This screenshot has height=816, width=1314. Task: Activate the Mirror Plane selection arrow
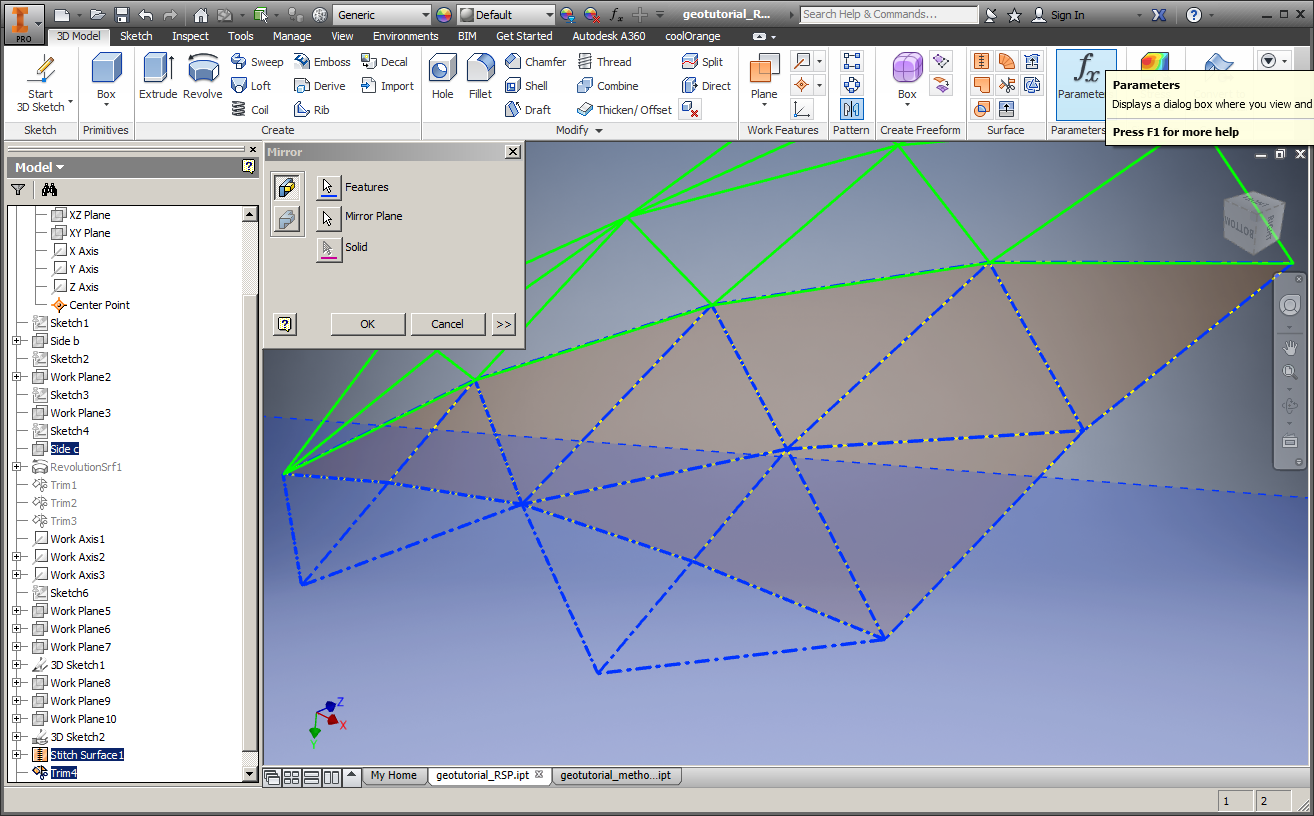[x=329, y=217]
